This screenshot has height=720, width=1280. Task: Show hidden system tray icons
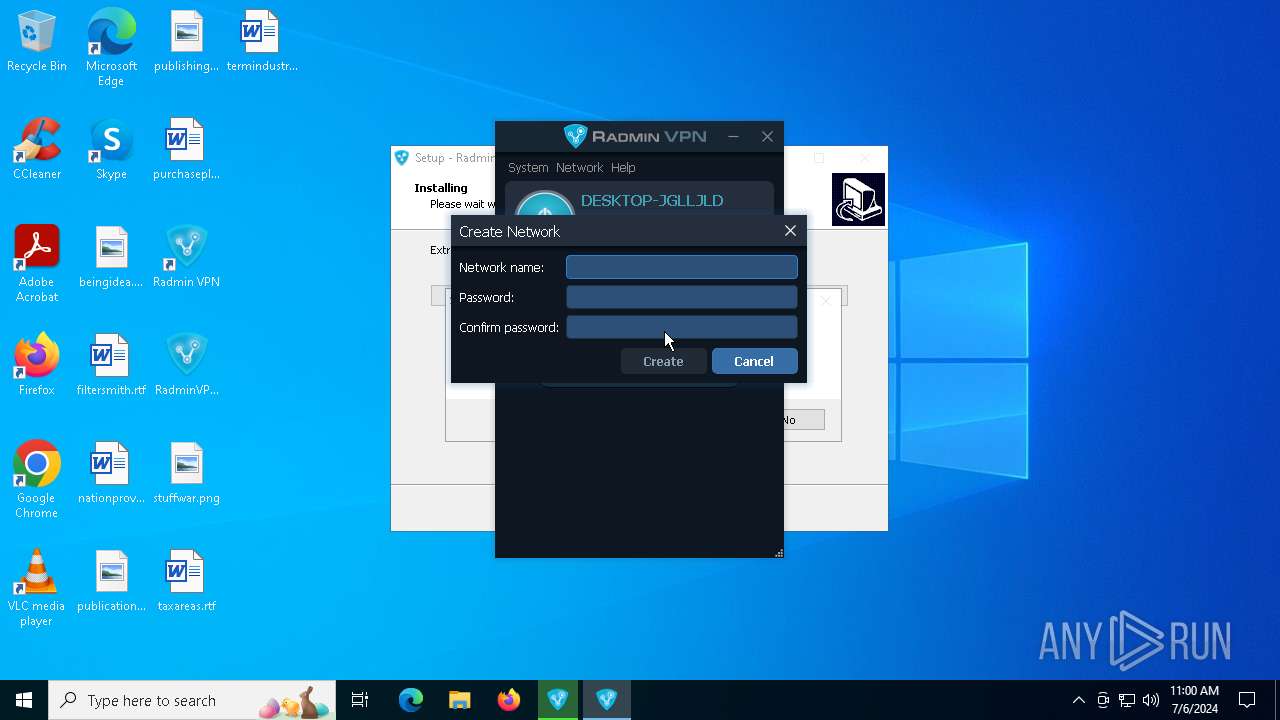(1078, 700)
